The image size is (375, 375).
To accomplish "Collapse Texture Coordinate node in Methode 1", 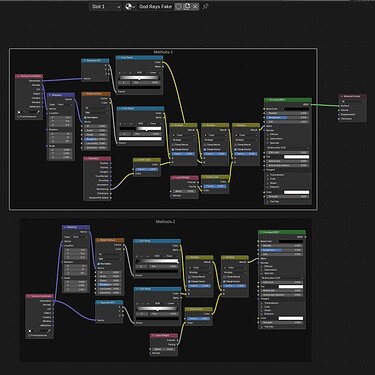I will point(18,76).
